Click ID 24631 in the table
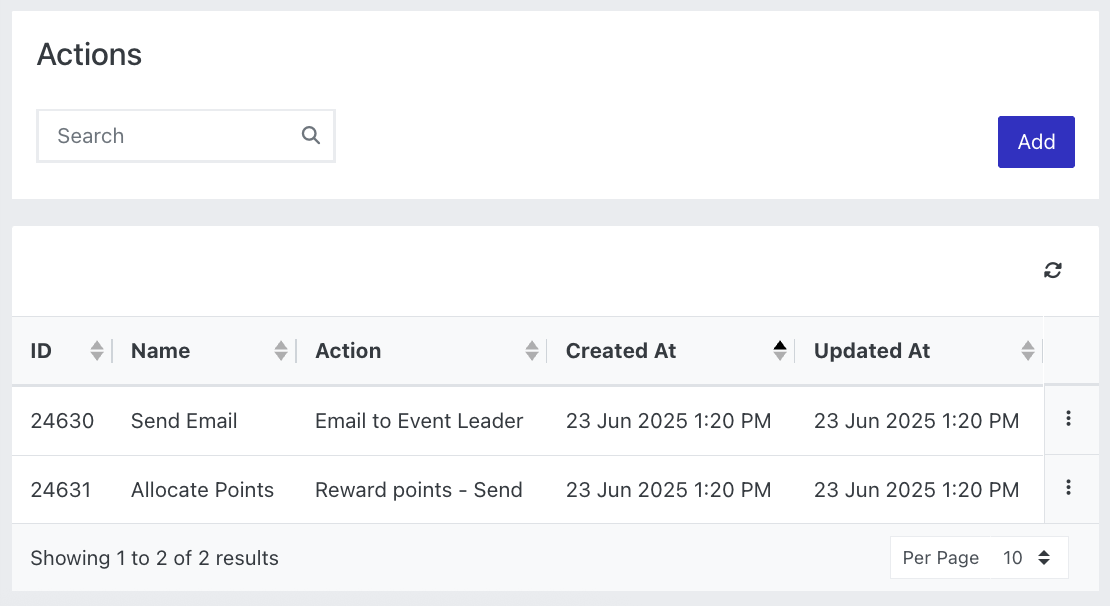The width and height of the screenshot is (1110, 606). [61, 490]
